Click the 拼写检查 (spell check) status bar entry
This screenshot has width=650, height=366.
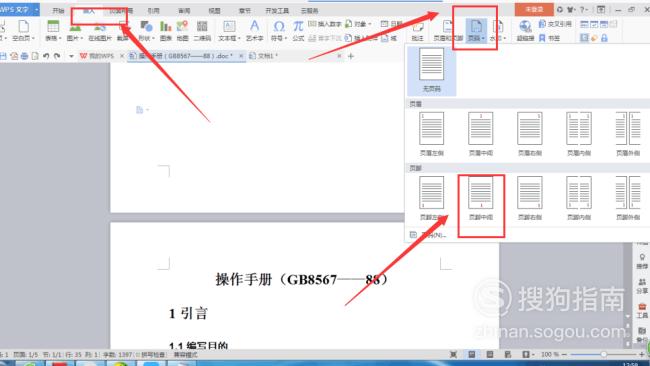pyautogui.click(x=151, y=355)
